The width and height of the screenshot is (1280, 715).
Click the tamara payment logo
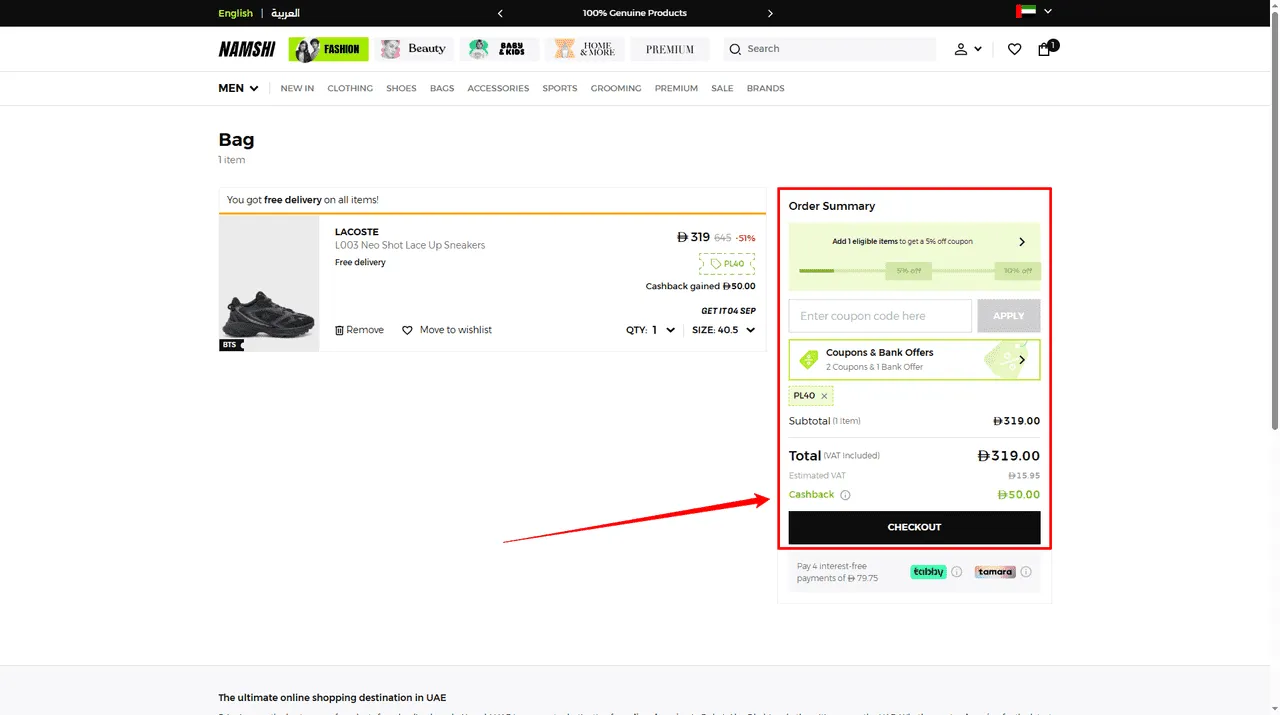point(995,572)
